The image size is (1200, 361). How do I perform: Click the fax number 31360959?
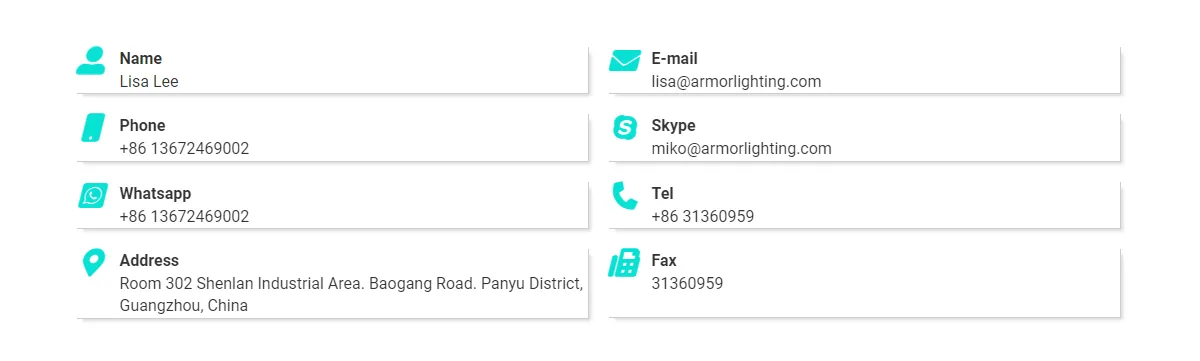coord(687,283)
